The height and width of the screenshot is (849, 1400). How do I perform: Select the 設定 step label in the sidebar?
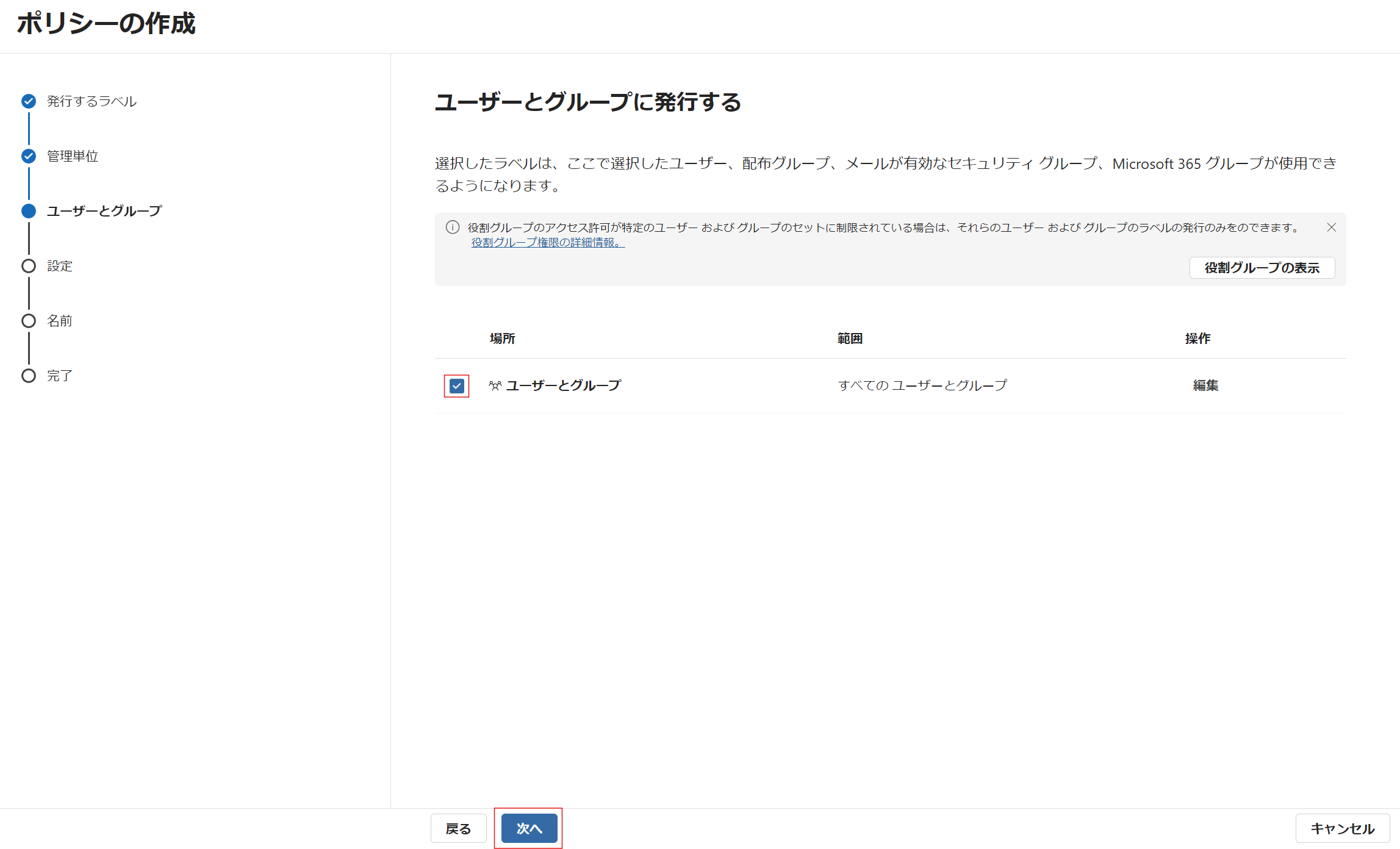click(60, 266)
